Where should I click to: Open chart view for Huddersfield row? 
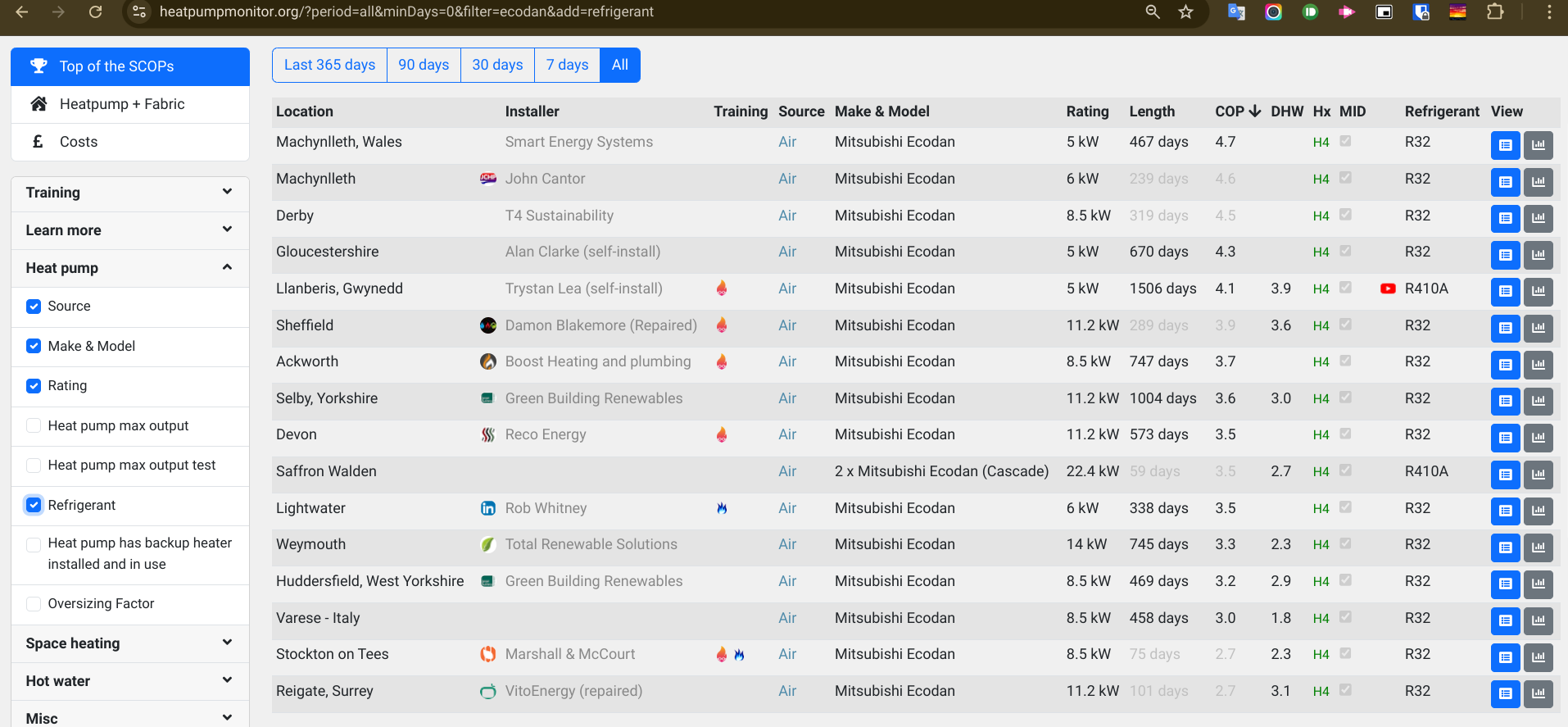coord(1538,584)
